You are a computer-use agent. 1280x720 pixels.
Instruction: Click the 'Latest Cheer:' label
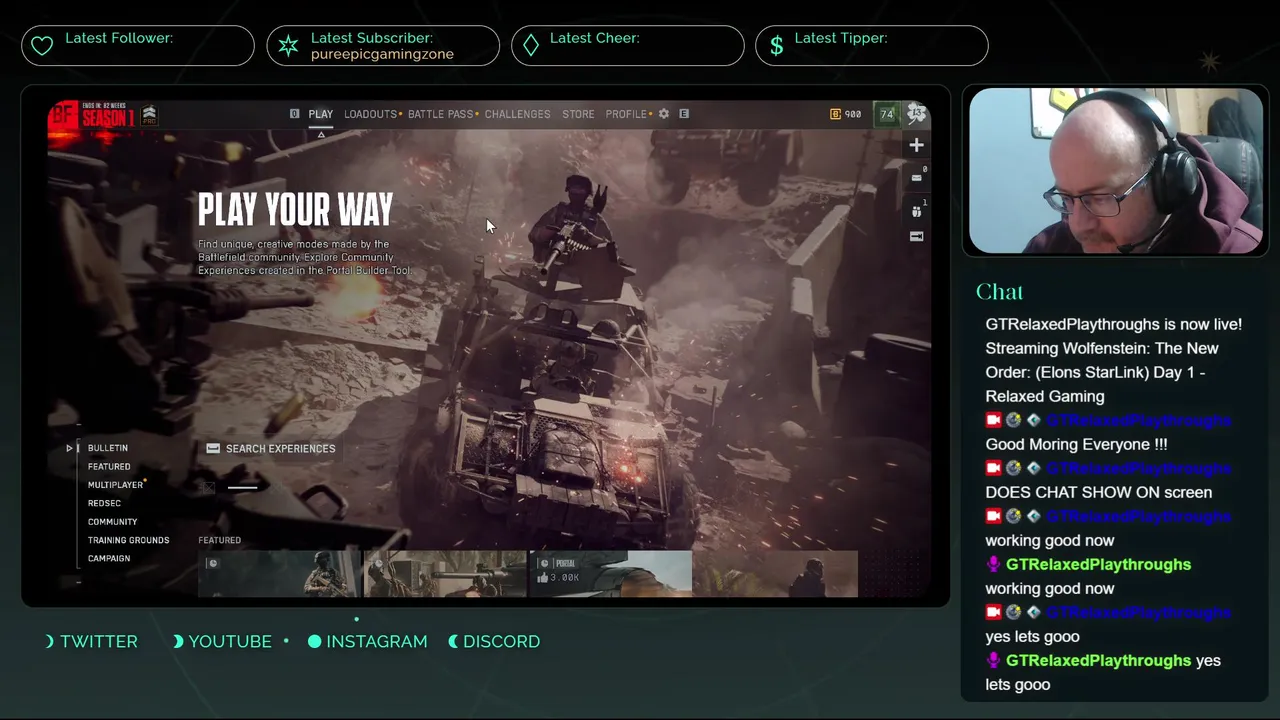[594, 38]
